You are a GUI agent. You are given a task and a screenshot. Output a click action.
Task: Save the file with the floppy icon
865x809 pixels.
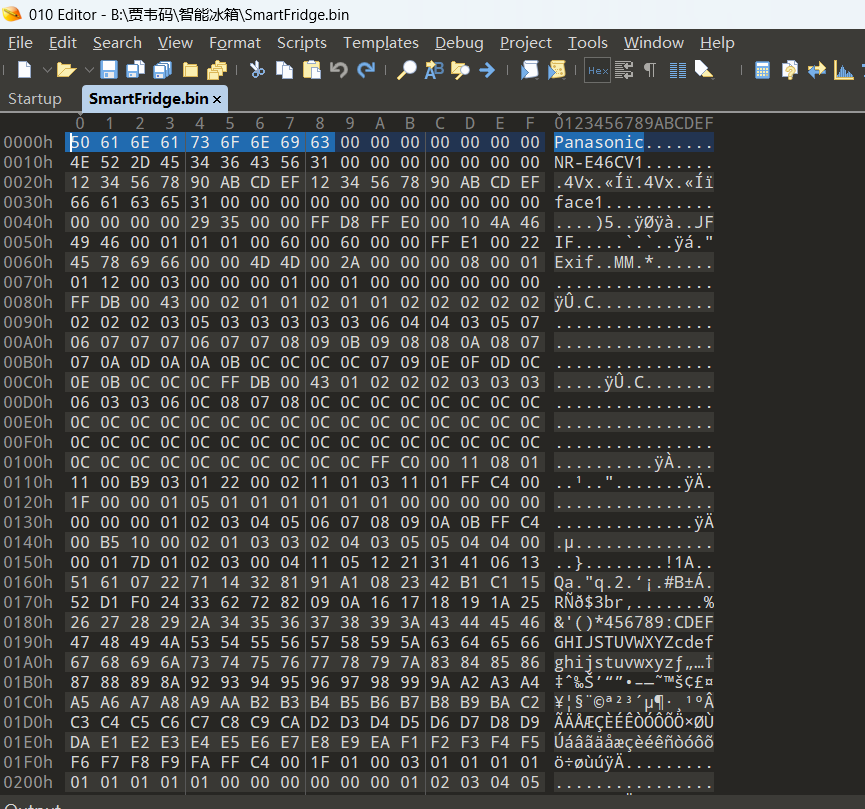click(x=109, y=70)
